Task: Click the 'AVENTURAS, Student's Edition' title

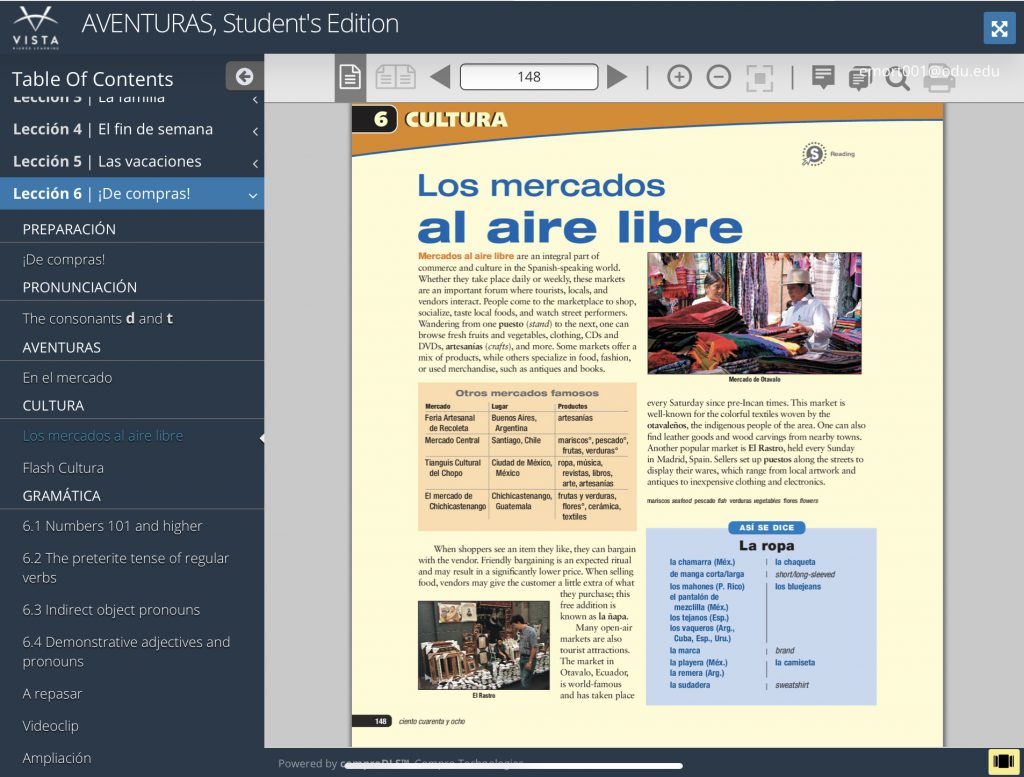Action: pyautogui.click(x=240, y=24)
